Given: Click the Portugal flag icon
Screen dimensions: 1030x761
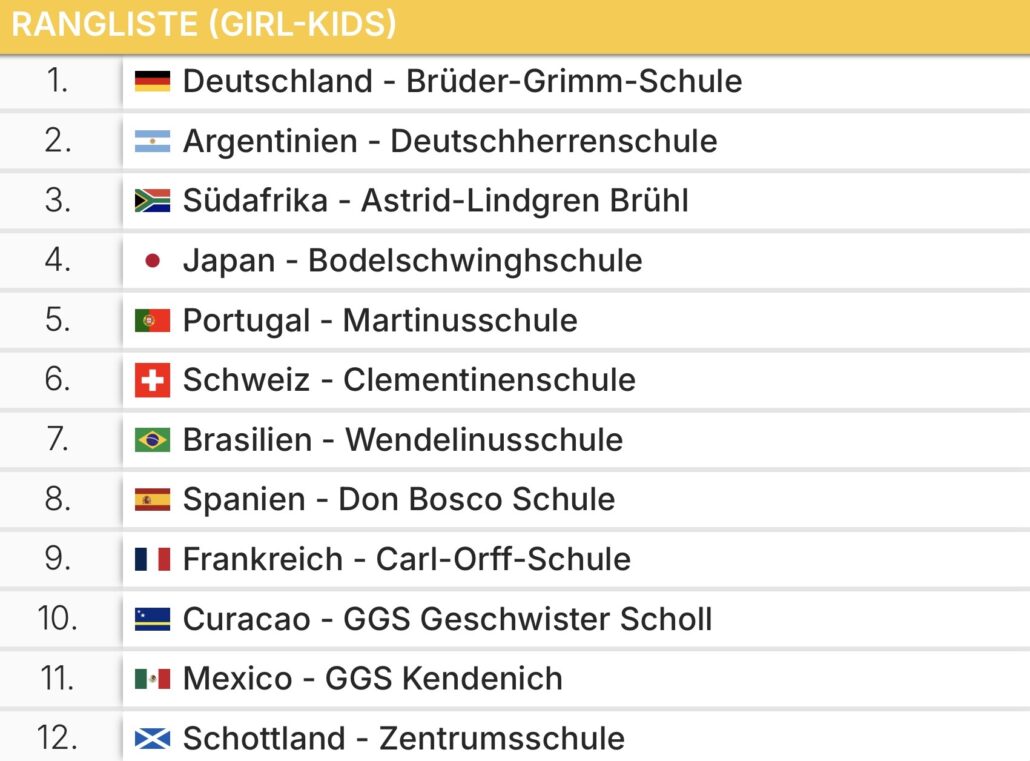Looking at the screenshot, I should pos(152,320).
